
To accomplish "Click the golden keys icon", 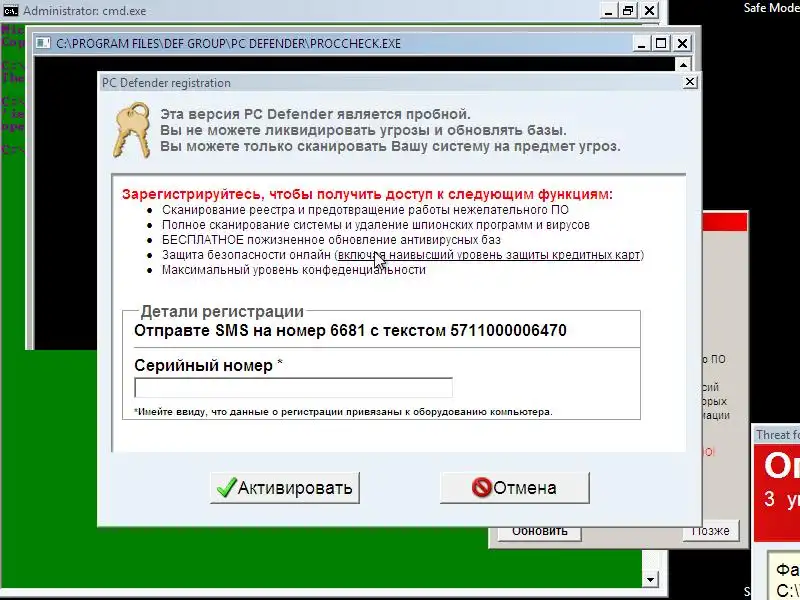I will click(x=132, y=130).
